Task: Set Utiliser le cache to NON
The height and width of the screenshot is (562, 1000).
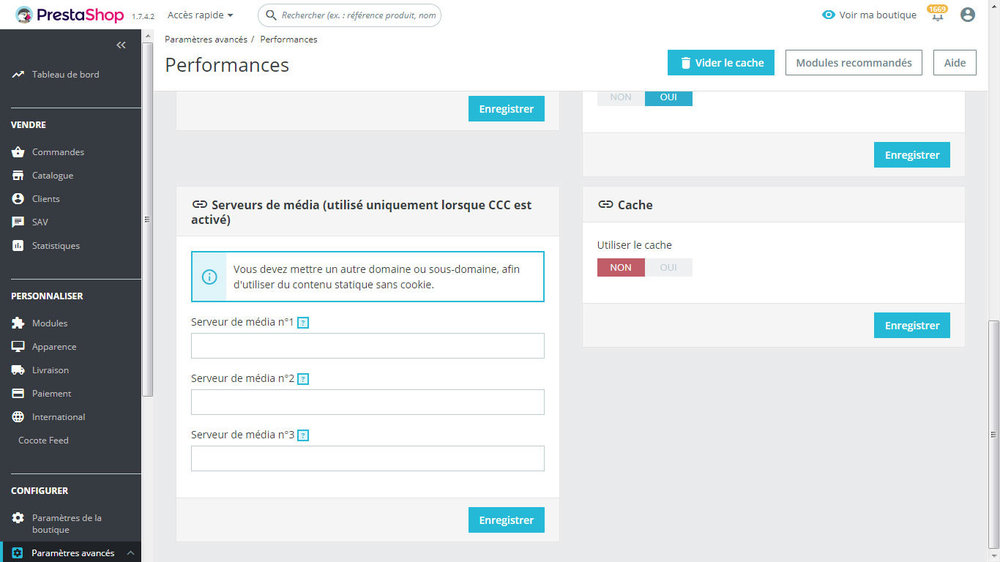Action: tap(621, 267)
